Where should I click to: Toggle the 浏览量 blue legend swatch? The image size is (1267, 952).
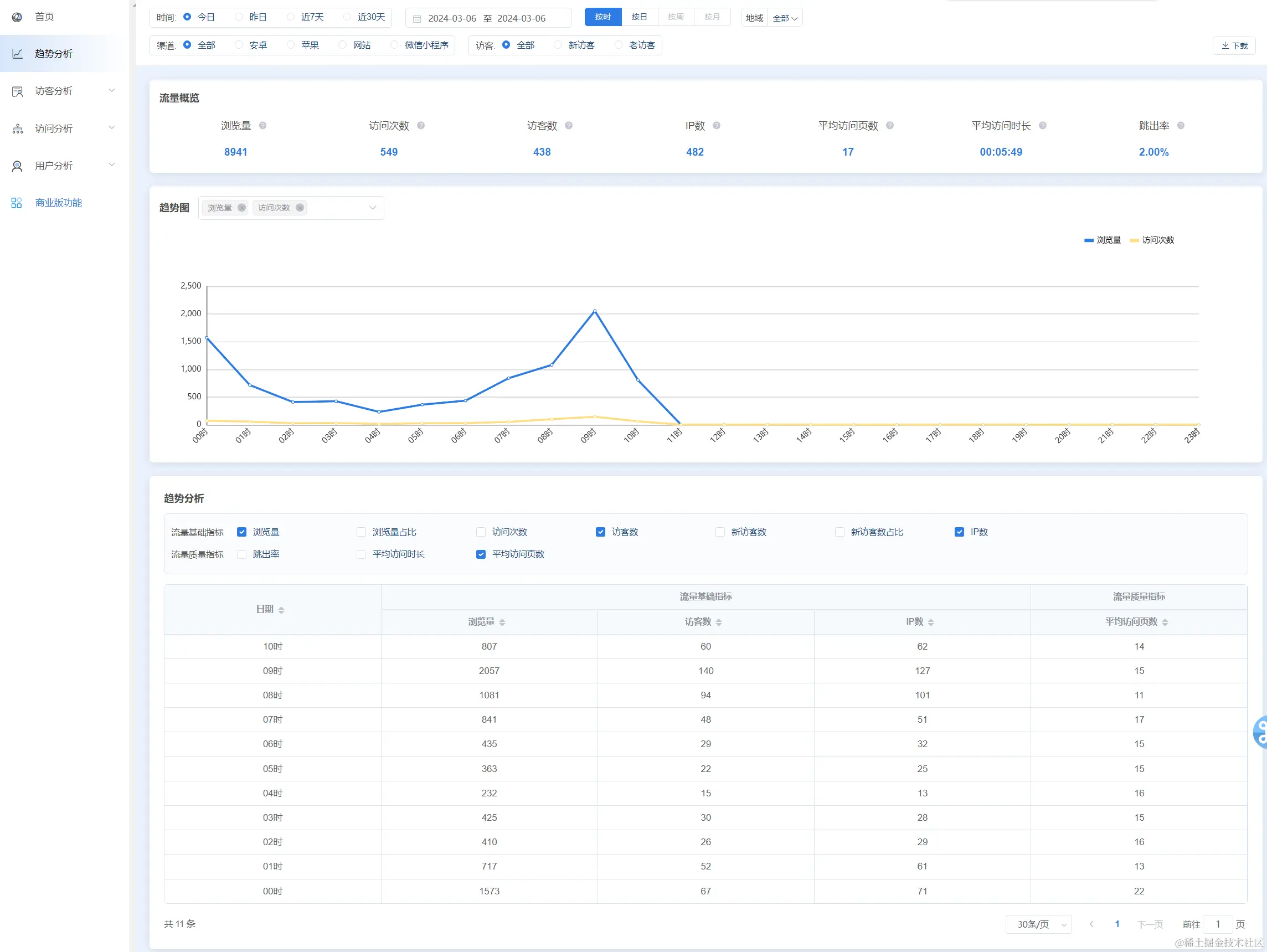tap(1088, 240)
